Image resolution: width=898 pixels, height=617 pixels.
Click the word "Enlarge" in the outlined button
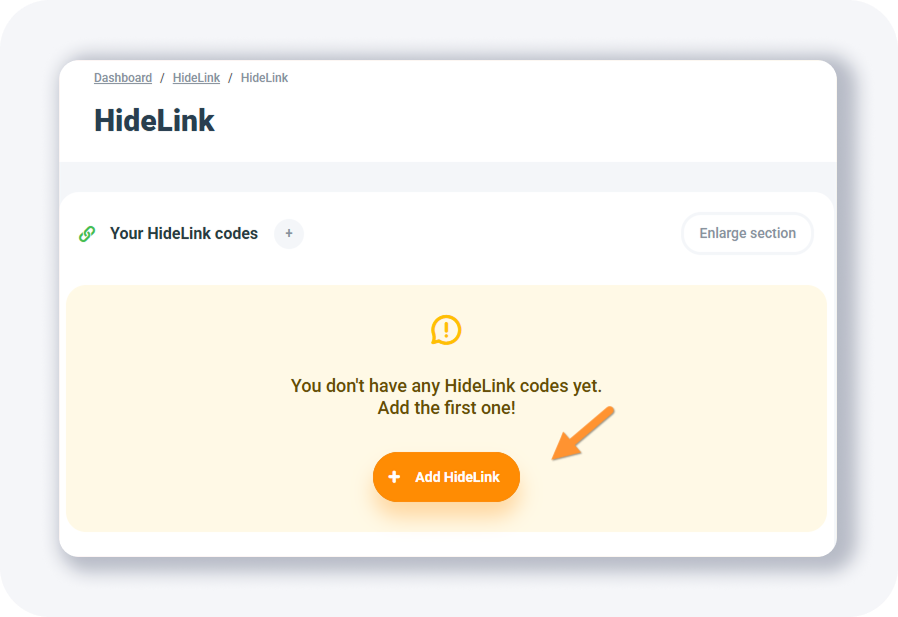pos(724,234)
